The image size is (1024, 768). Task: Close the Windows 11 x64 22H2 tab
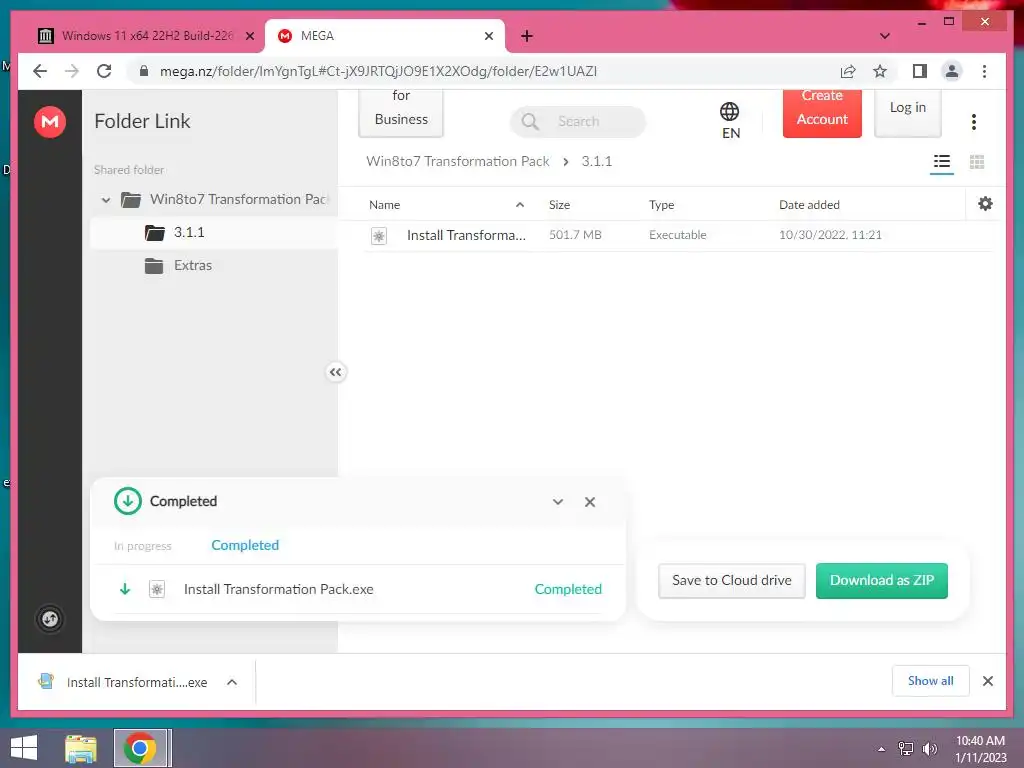click(x=249, y=36)
